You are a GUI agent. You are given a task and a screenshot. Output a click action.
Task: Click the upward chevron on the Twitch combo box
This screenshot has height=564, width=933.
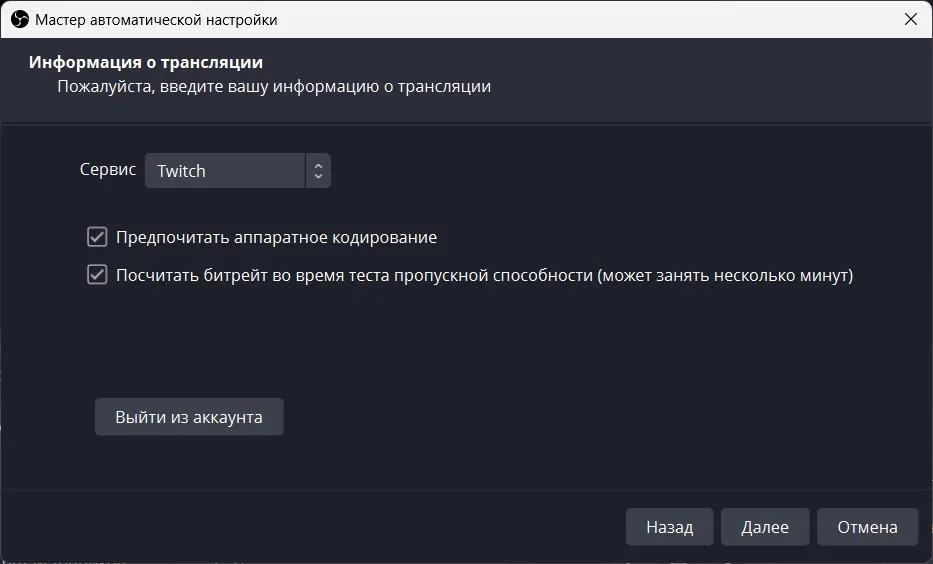pos(318,165)
